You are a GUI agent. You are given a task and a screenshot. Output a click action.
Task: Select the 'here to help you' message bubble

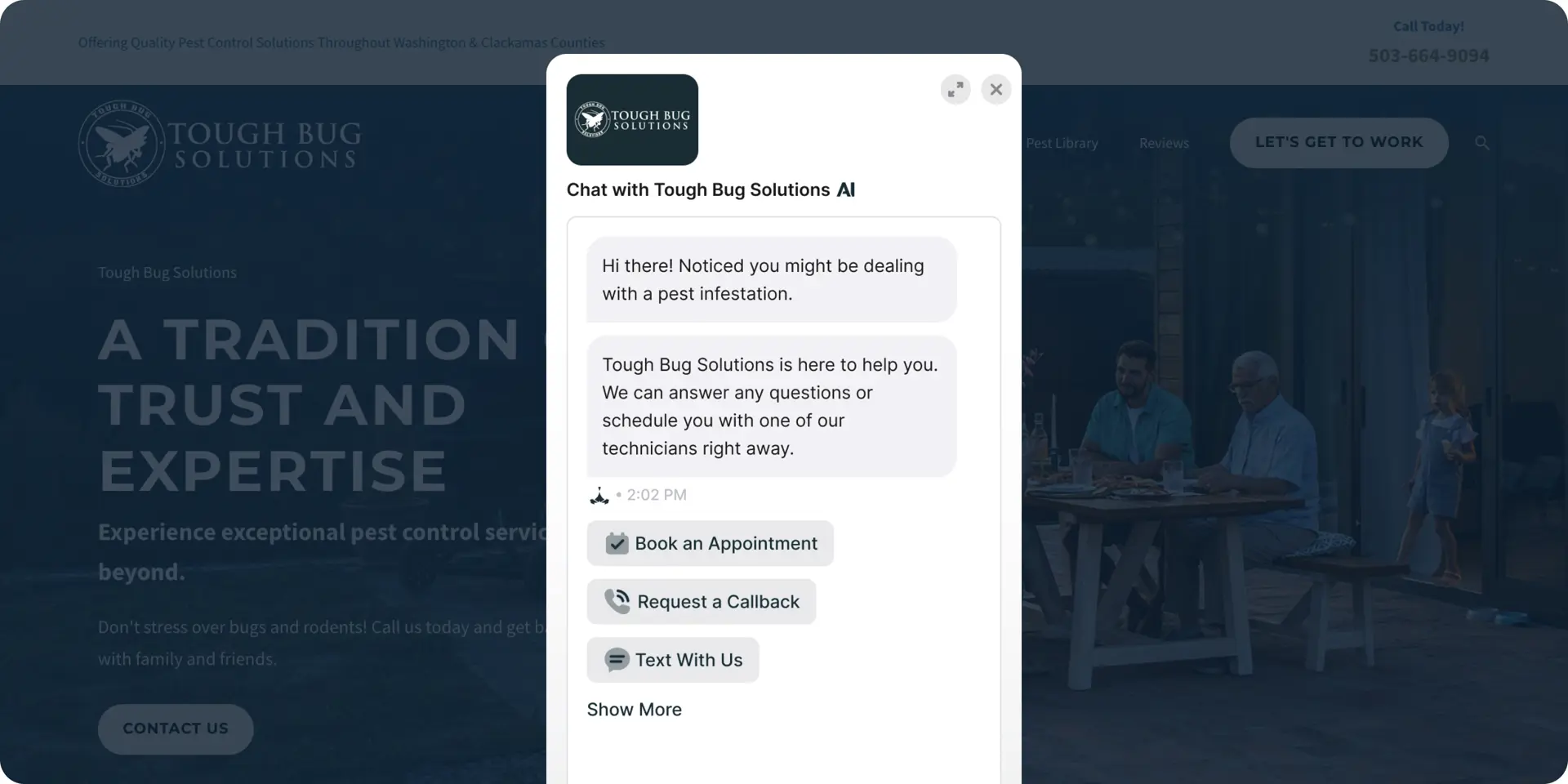click(771, 407)
